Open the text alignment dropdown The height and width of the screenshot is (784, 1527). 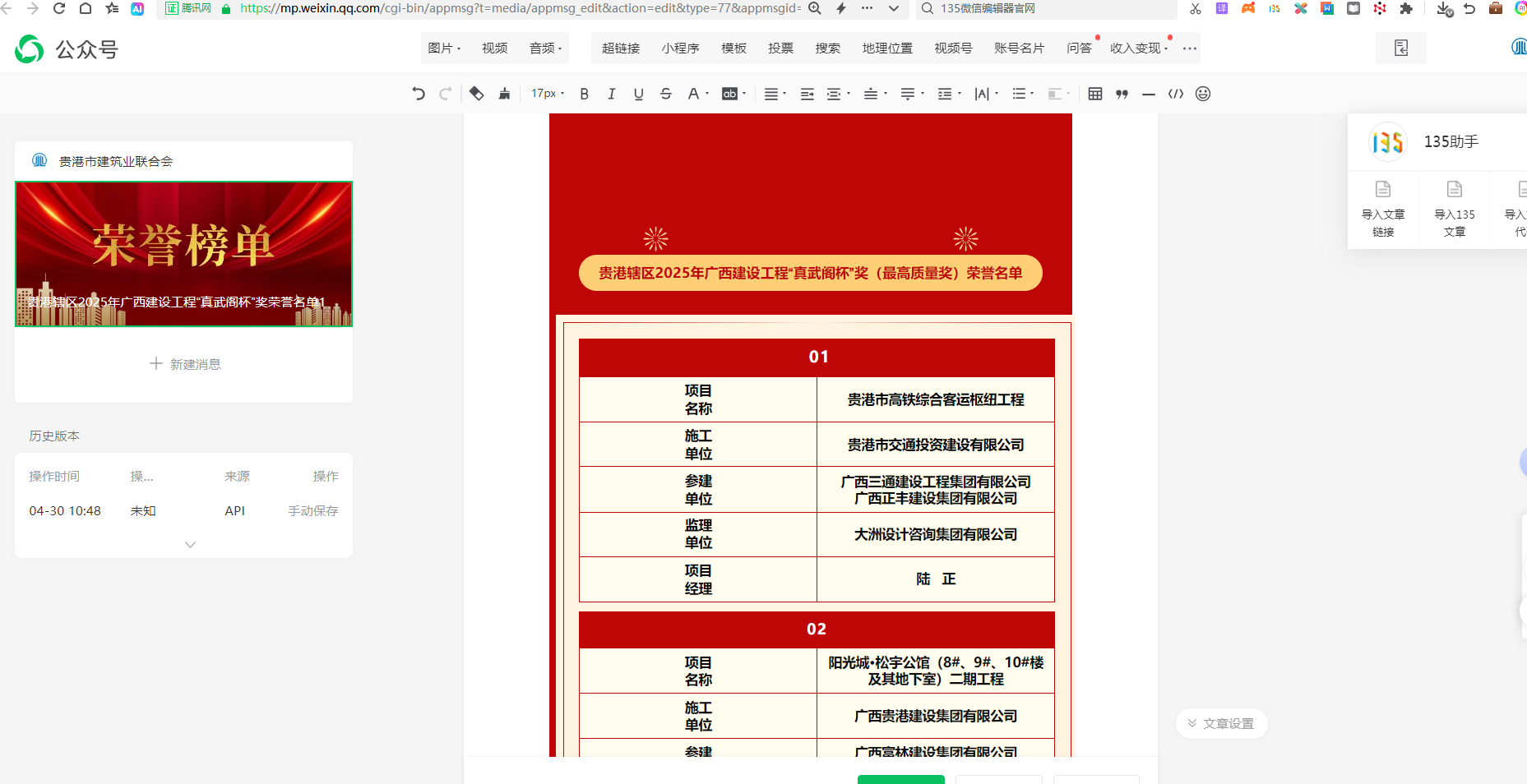click(x=775, y=94)
